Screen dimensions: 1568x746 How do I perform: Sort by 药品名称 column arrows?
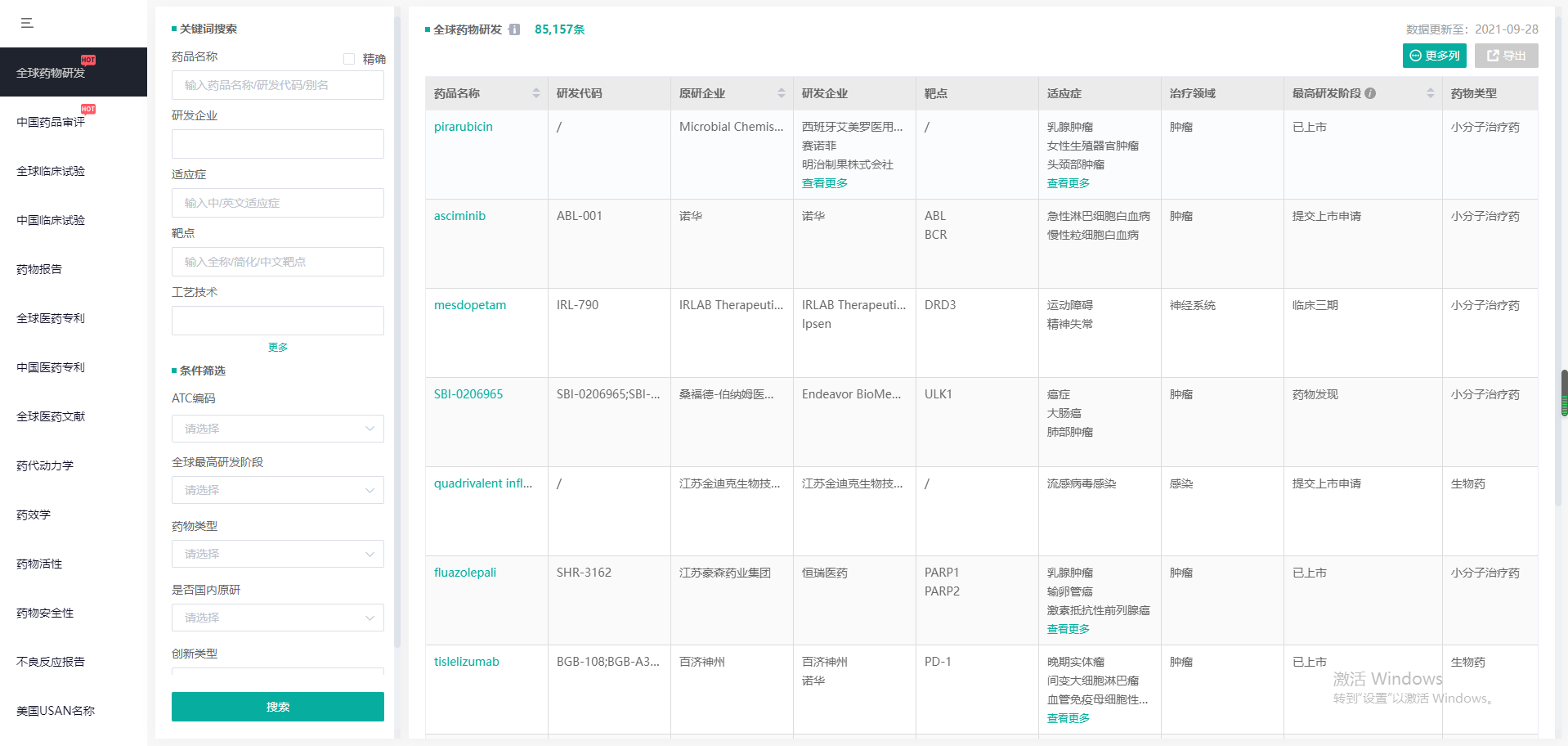tap(536, 93)
